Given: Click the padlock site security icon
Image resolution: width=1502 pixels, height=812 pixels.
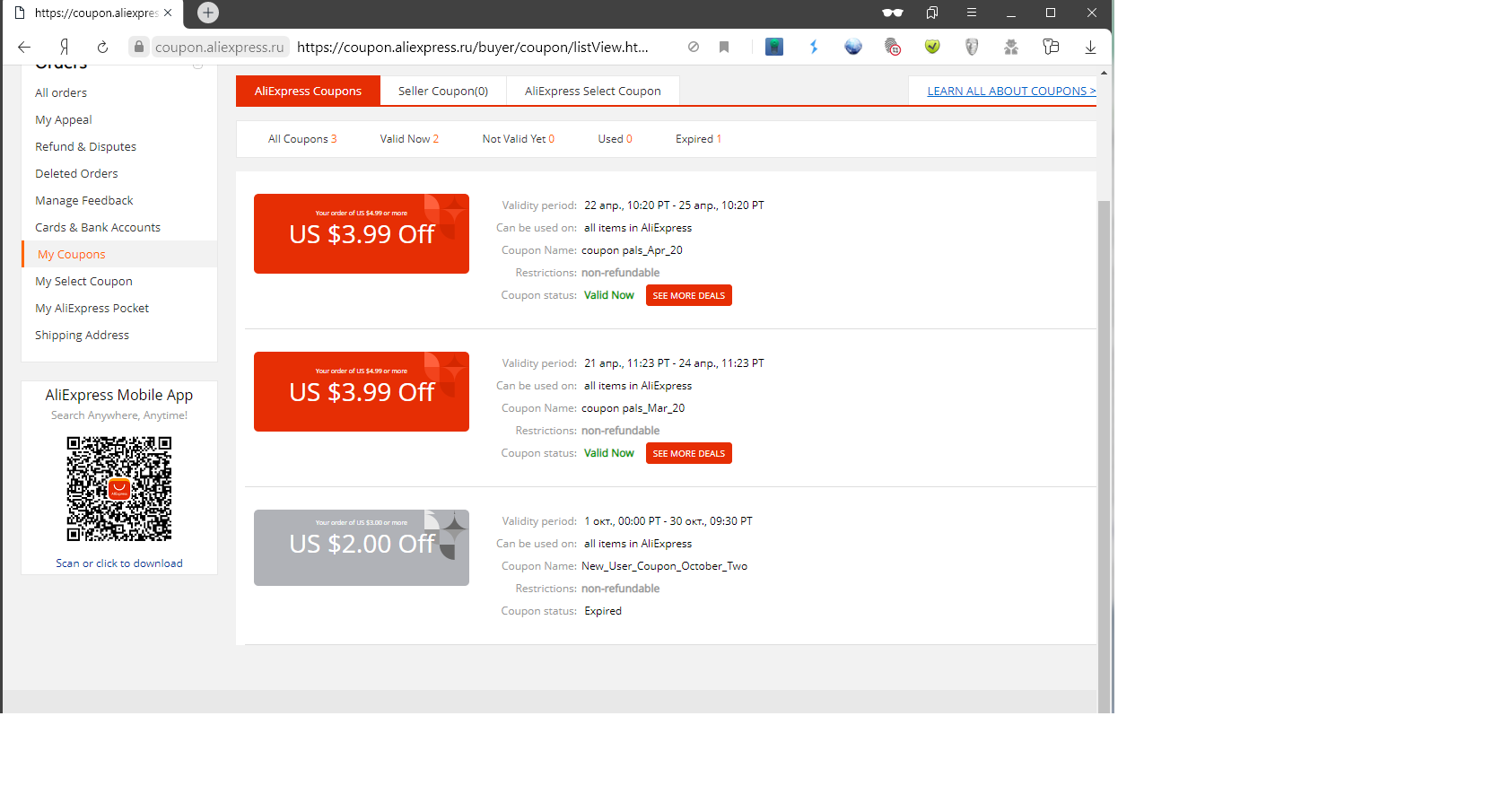Looking at the screenshot, I should pos(138,47).
